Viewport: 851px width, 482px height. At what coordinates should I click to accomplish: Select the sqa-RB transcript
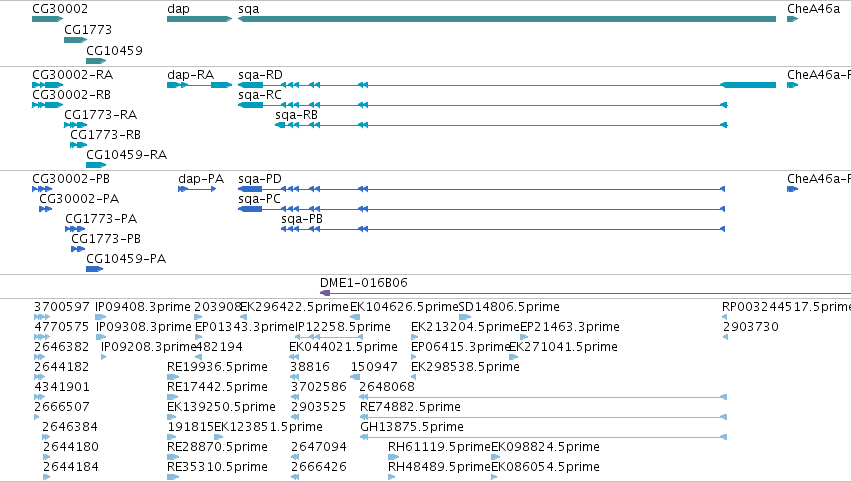tap(501, 125)
